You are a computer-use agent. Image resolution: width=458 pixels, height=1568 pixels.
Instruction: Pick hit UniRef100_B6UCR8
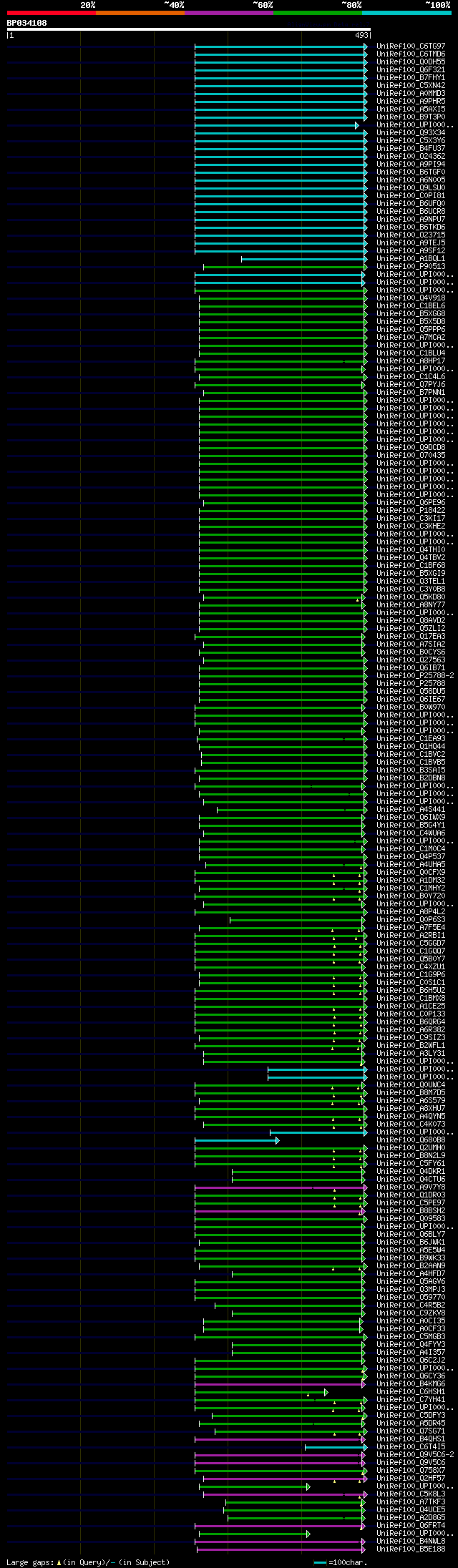coord(411,212)
